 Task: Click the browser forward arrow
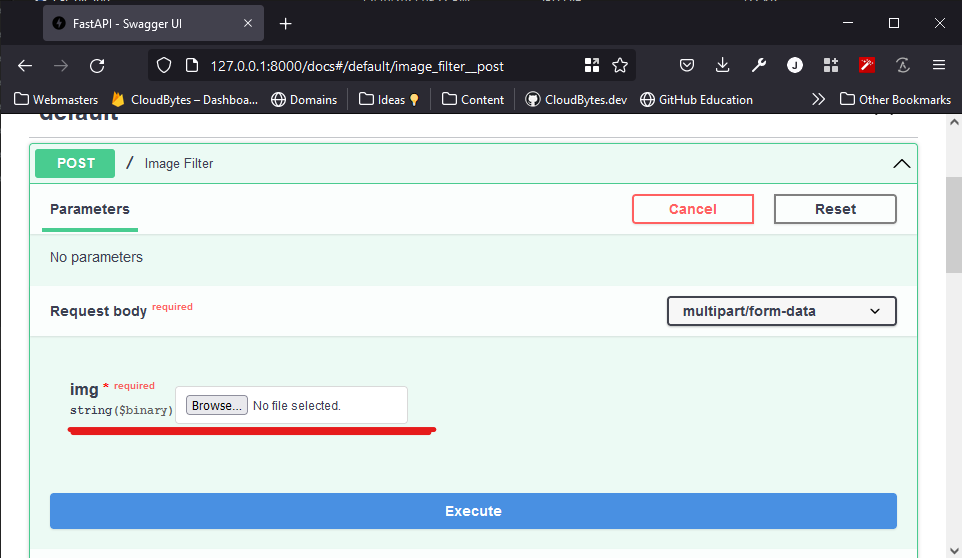pyautogui.click(x=61, y=66)
